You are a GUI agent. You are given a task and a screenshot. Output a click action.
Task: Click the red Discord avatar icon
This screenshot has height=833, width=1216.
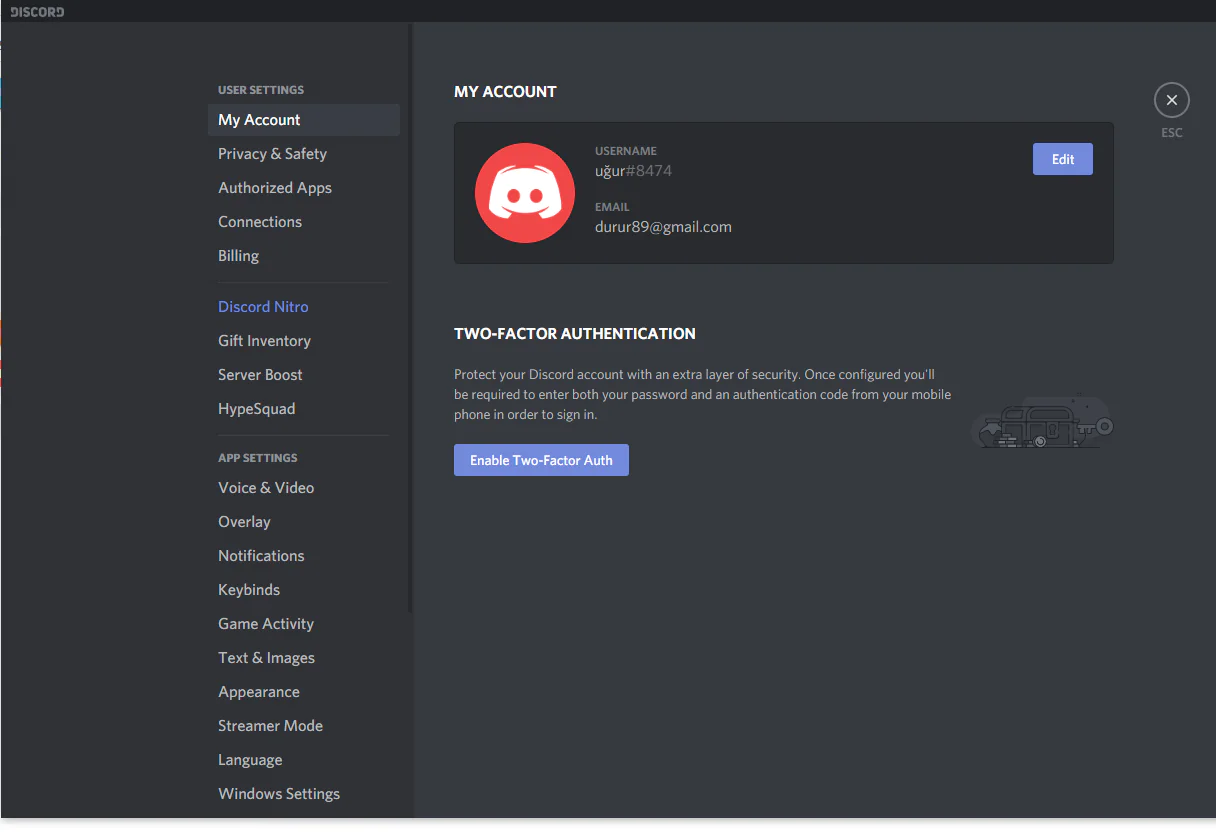click(x=524, y=193)
